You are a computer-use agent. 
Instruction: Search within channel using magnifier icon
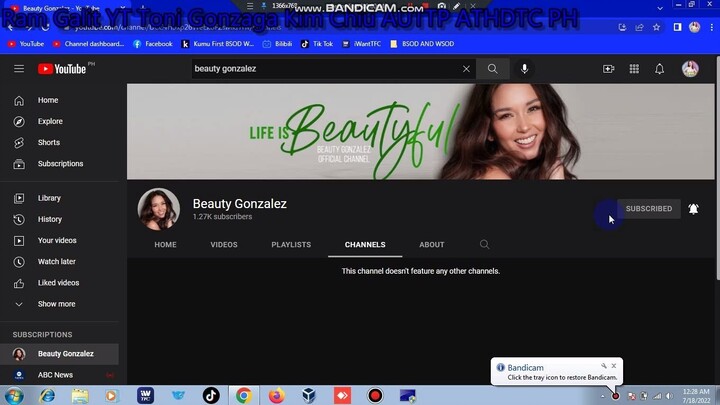tap(484, 244)
